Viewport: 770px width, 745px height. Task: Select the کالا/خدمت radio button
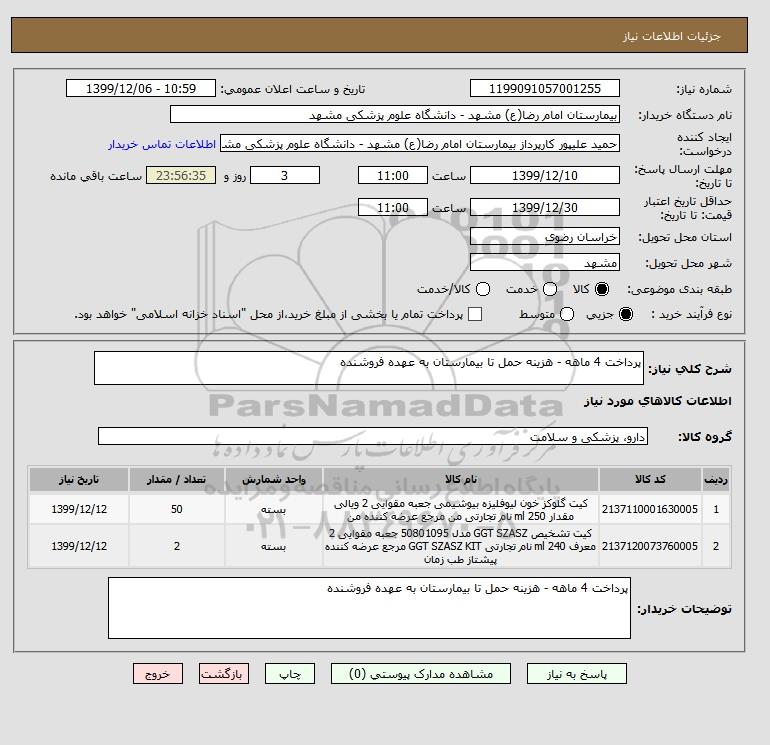point(483,289)
